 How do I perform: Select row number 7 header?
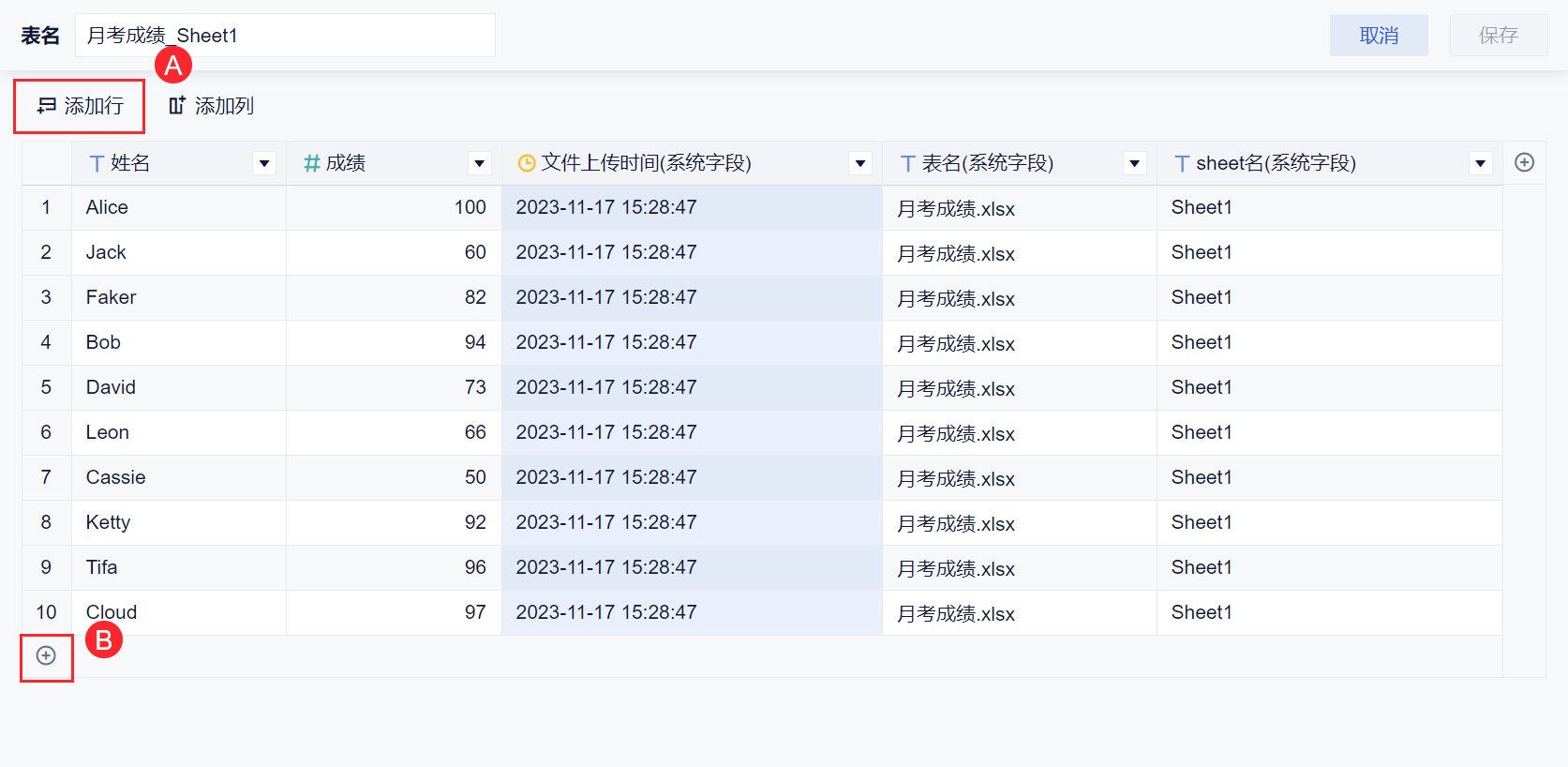click(46, 477)
